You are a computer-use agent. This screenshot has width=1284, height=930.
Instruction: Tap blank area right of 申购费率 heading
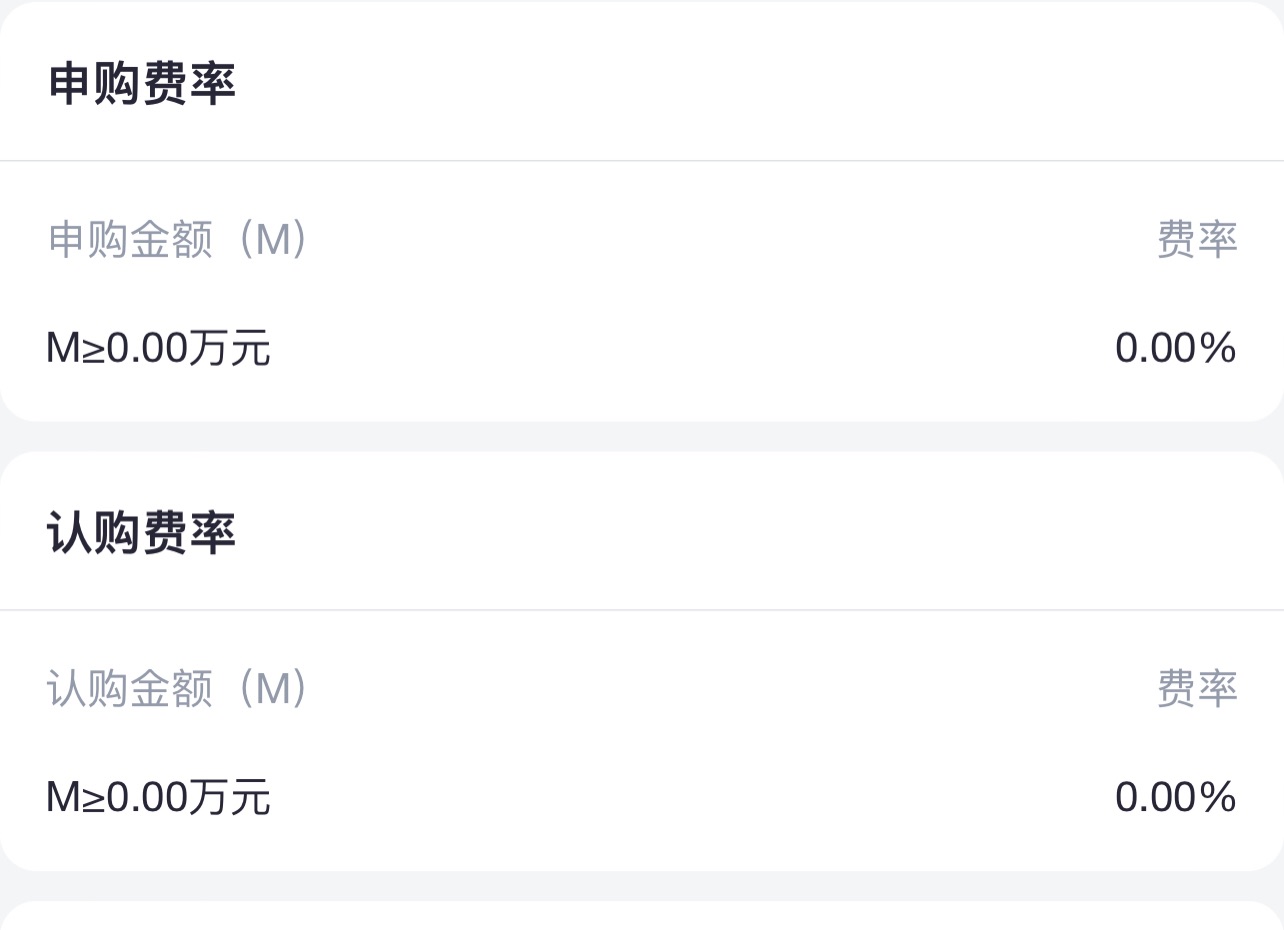coord(760,85)
